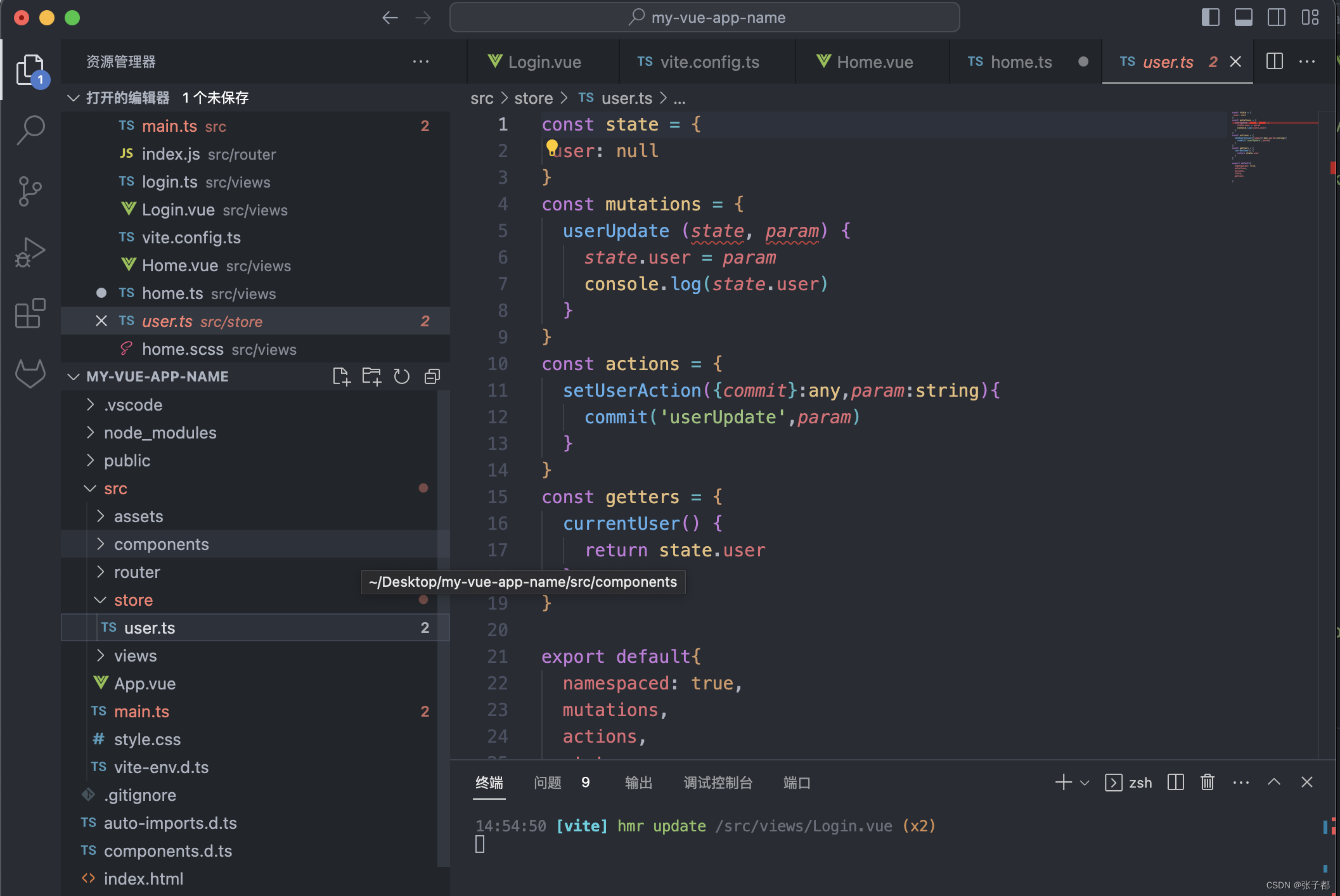This screenshot has height=896, width=1340.
Task: Toggle the primary sidebar layout button
Action: (x=1210, y=17)
